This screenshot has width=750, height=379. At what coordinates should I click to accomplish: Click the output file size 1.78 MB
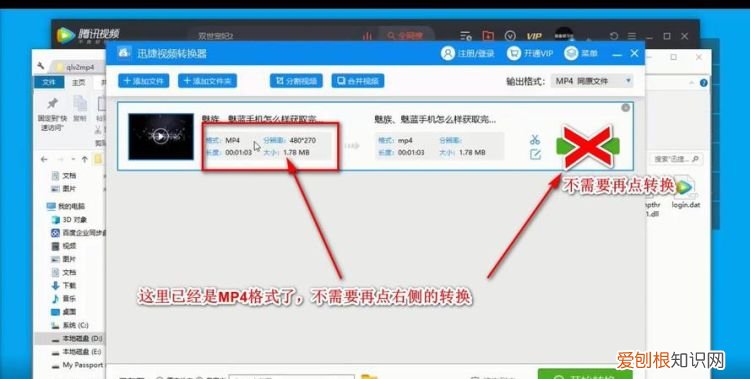coord(472,153)
